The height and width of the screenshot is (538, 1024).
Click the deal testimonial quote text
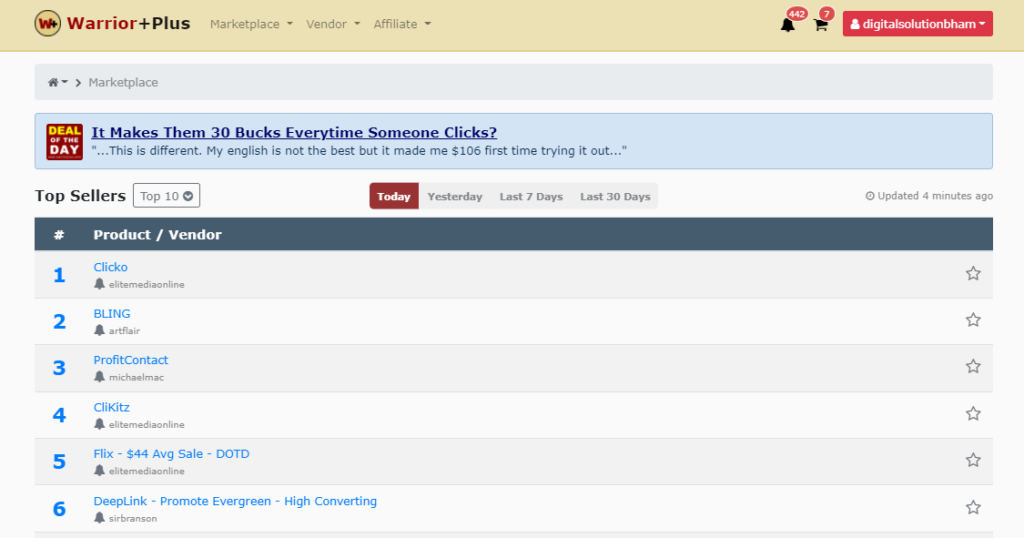[359, 151]
